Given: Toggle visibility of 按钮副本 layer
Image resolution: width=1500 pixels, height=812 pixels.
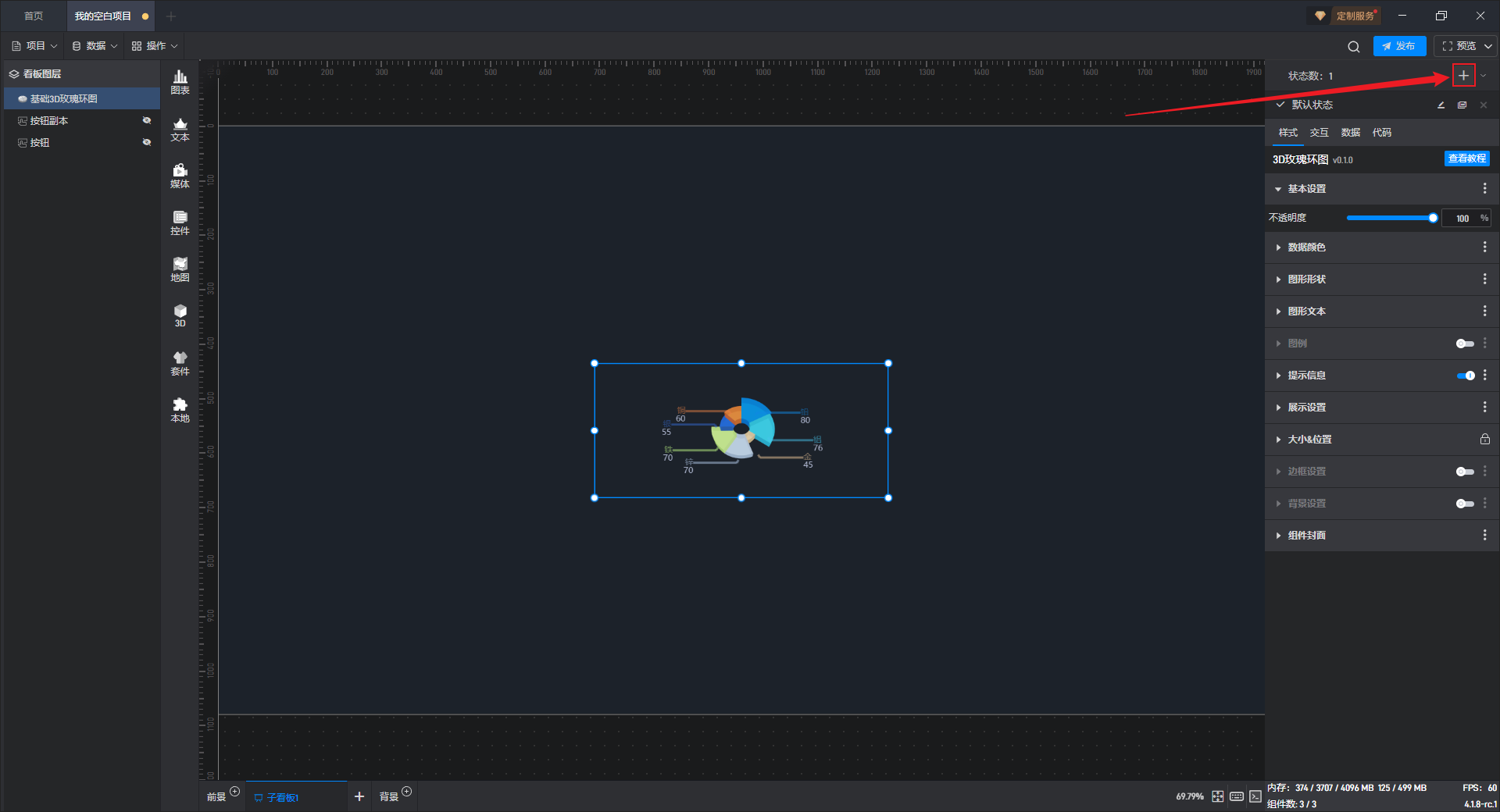Looking at the screenshot, I should [x=146, y=120].
